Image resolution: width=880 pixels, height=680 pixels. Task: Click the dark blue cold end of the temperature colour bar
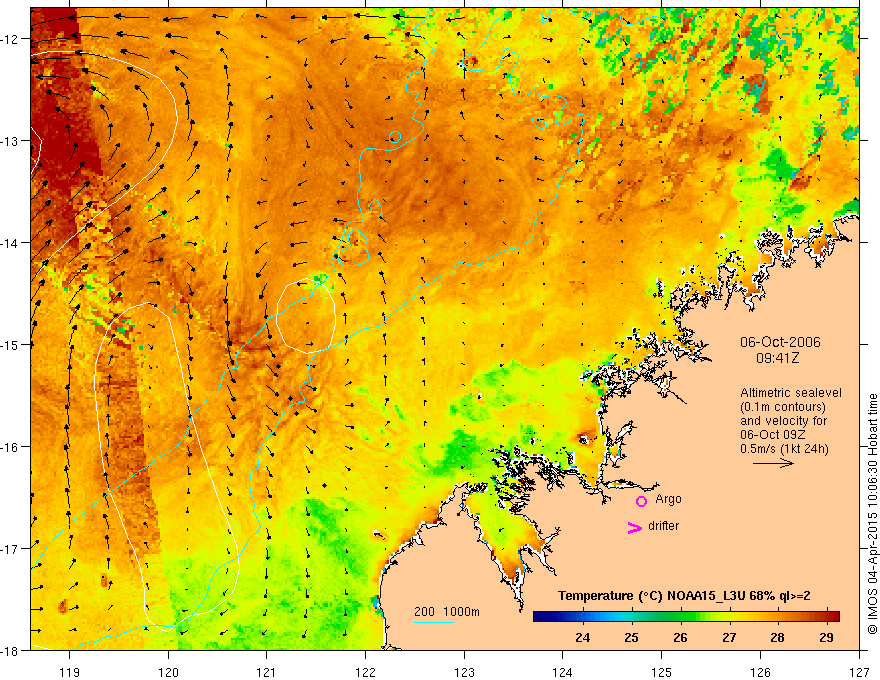[542, 617]
